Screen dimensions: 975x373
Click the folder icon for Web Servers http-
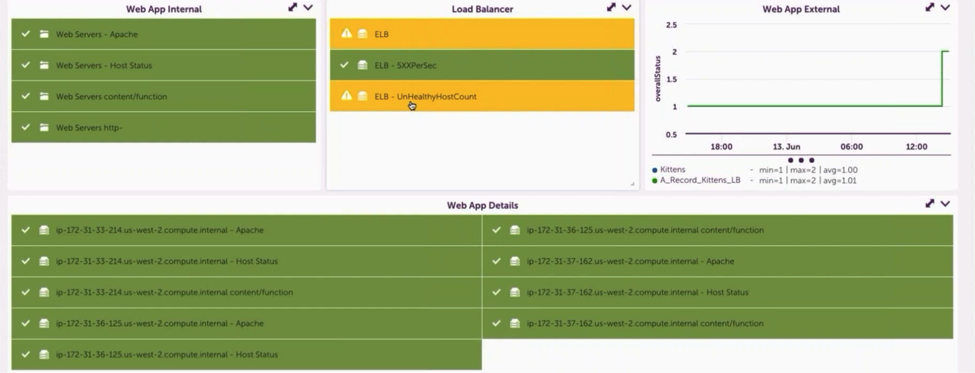(44, 127)
